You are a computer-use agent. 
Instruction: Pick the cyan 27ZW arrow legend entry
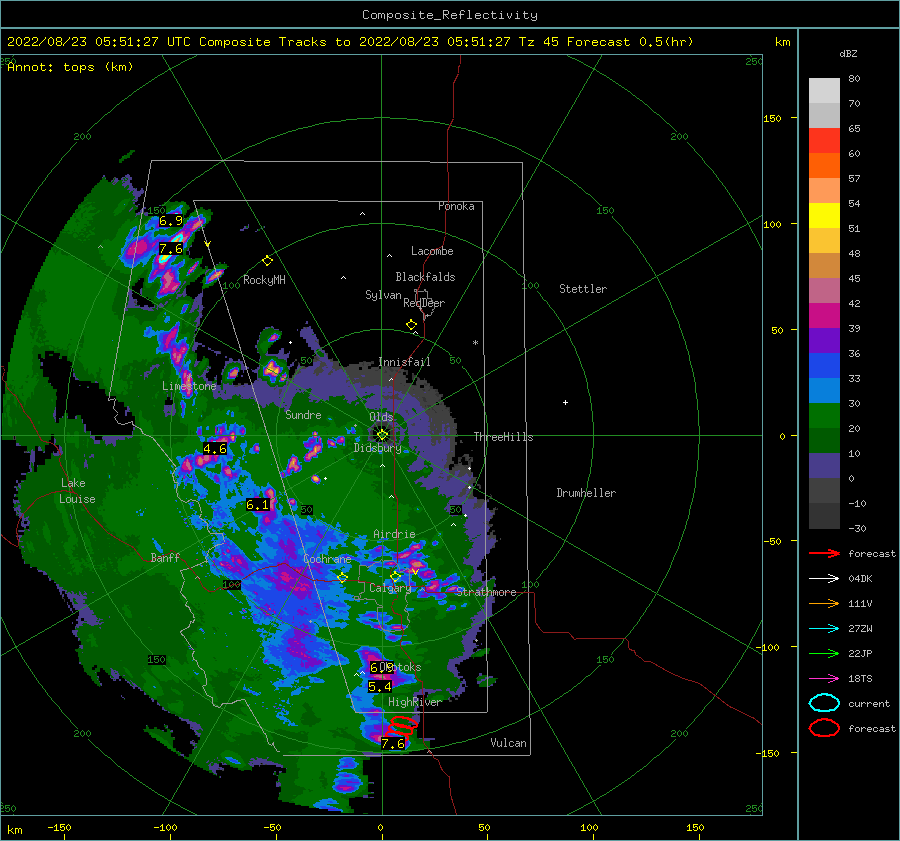824,628
